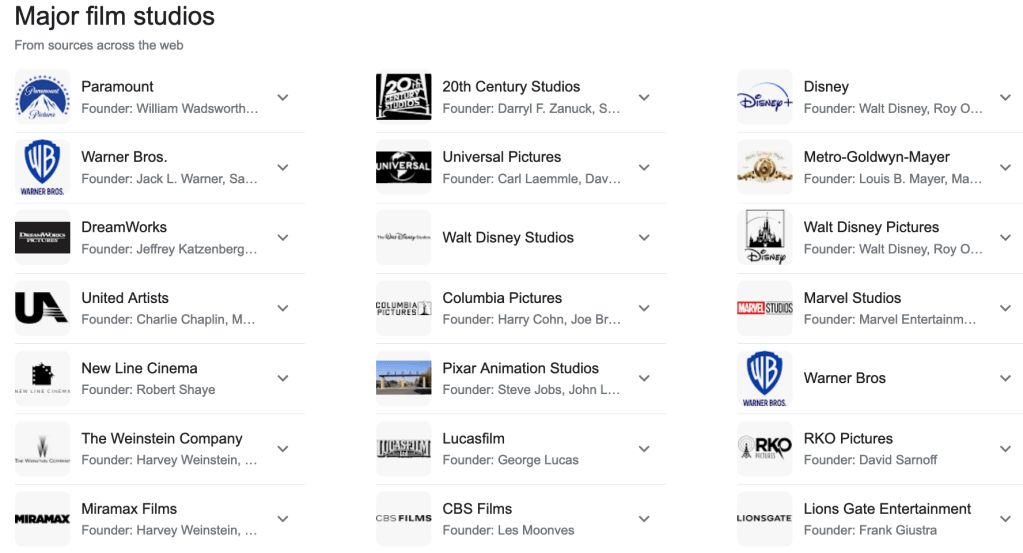Image resolution: width=1023 pixels, height=553 pixels.
Task: Click the Metro-Goldwyn-Mayer lion logo
Action: click(x=765, y=167)
